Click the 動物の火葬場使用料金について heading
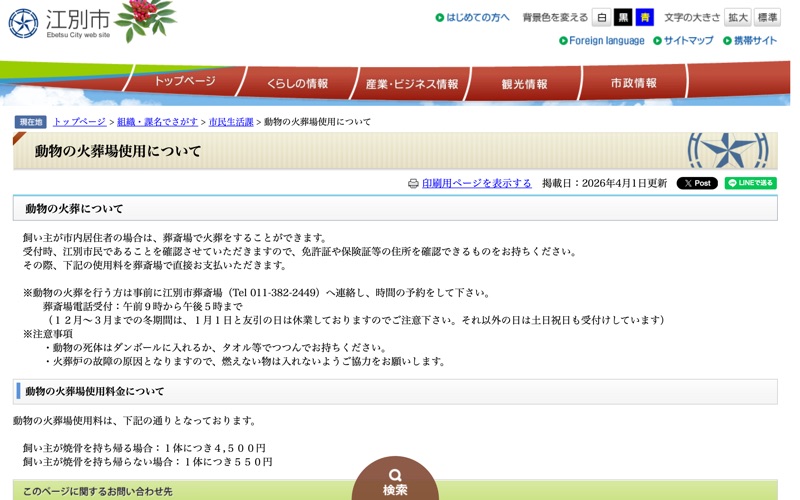 (95, 391)
